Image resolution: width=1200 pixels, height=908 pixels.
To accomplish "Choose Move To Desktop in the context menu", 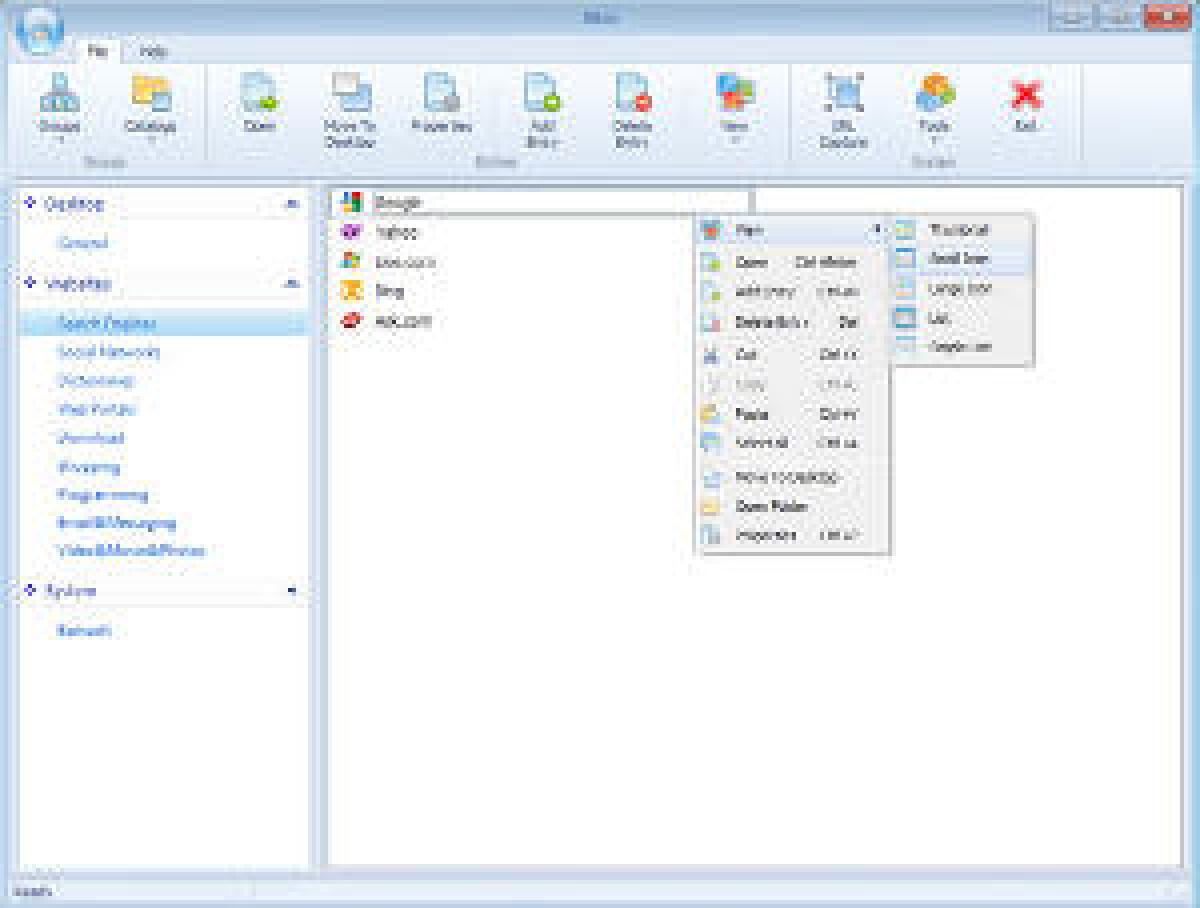I will click(x=792, y=478).
